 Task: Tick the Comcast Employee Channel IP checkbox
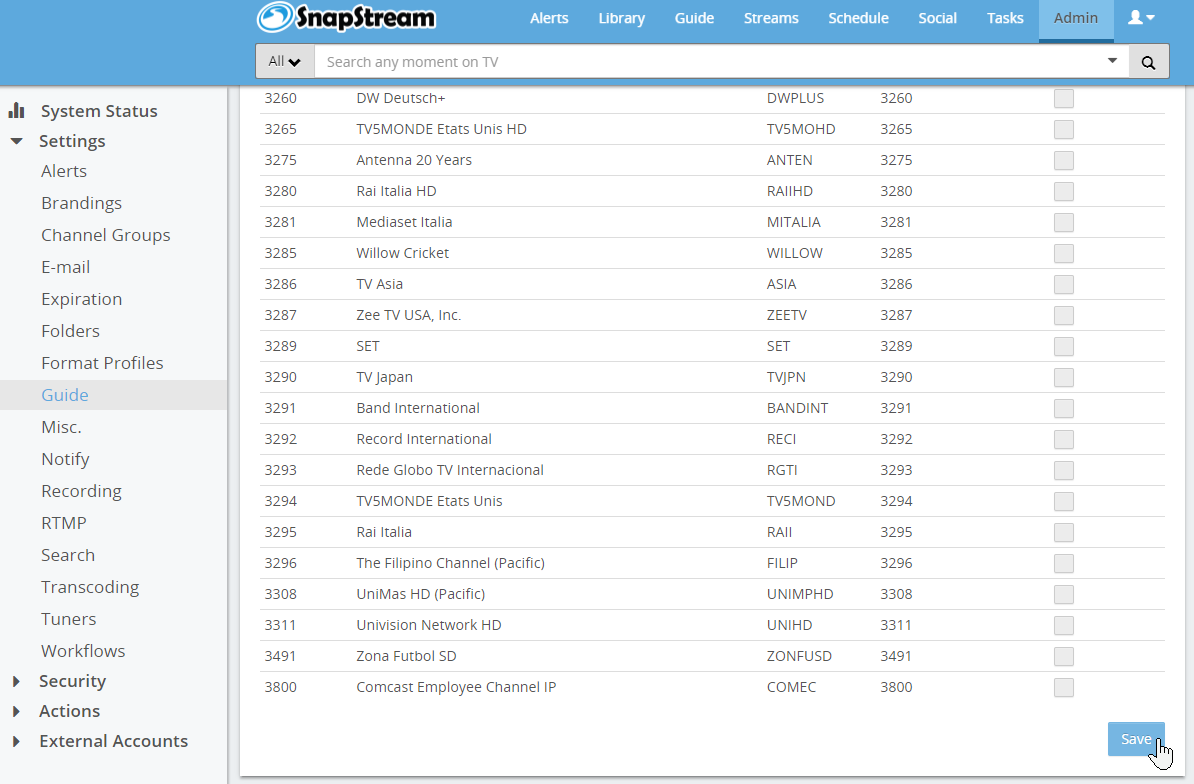[x=1064, y=687]
